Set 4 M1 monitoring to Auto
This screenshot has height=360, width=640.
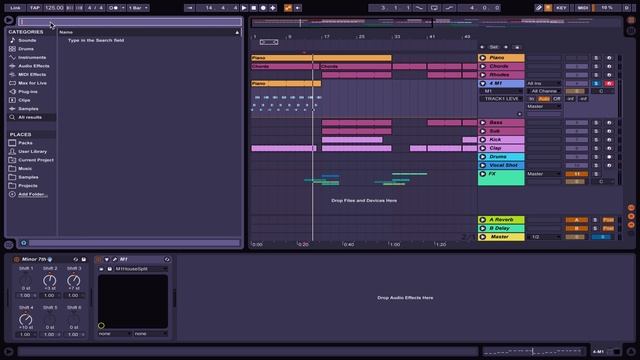coord(544,99)
